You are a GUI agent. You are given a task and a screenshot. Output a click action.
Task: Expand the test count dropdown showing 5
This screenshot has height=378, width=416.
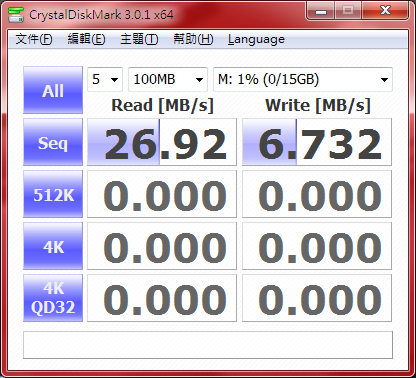pos(105,79)
